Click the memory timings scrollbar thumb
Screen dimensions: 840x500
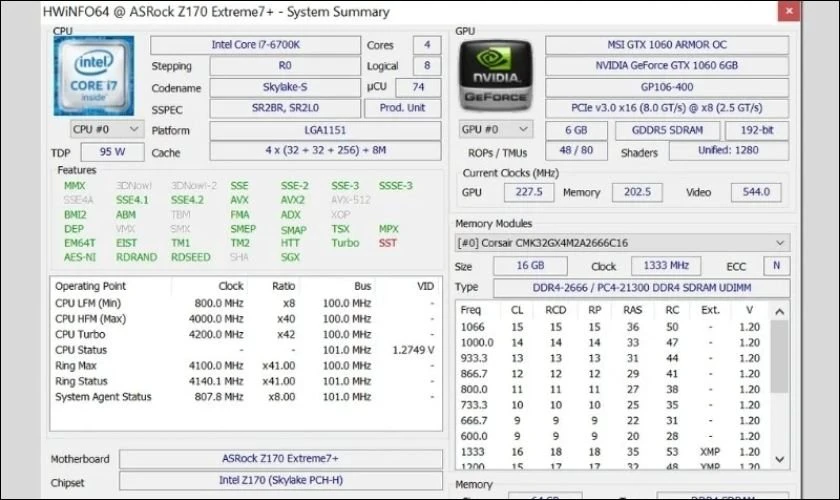[x=779, y=356]
